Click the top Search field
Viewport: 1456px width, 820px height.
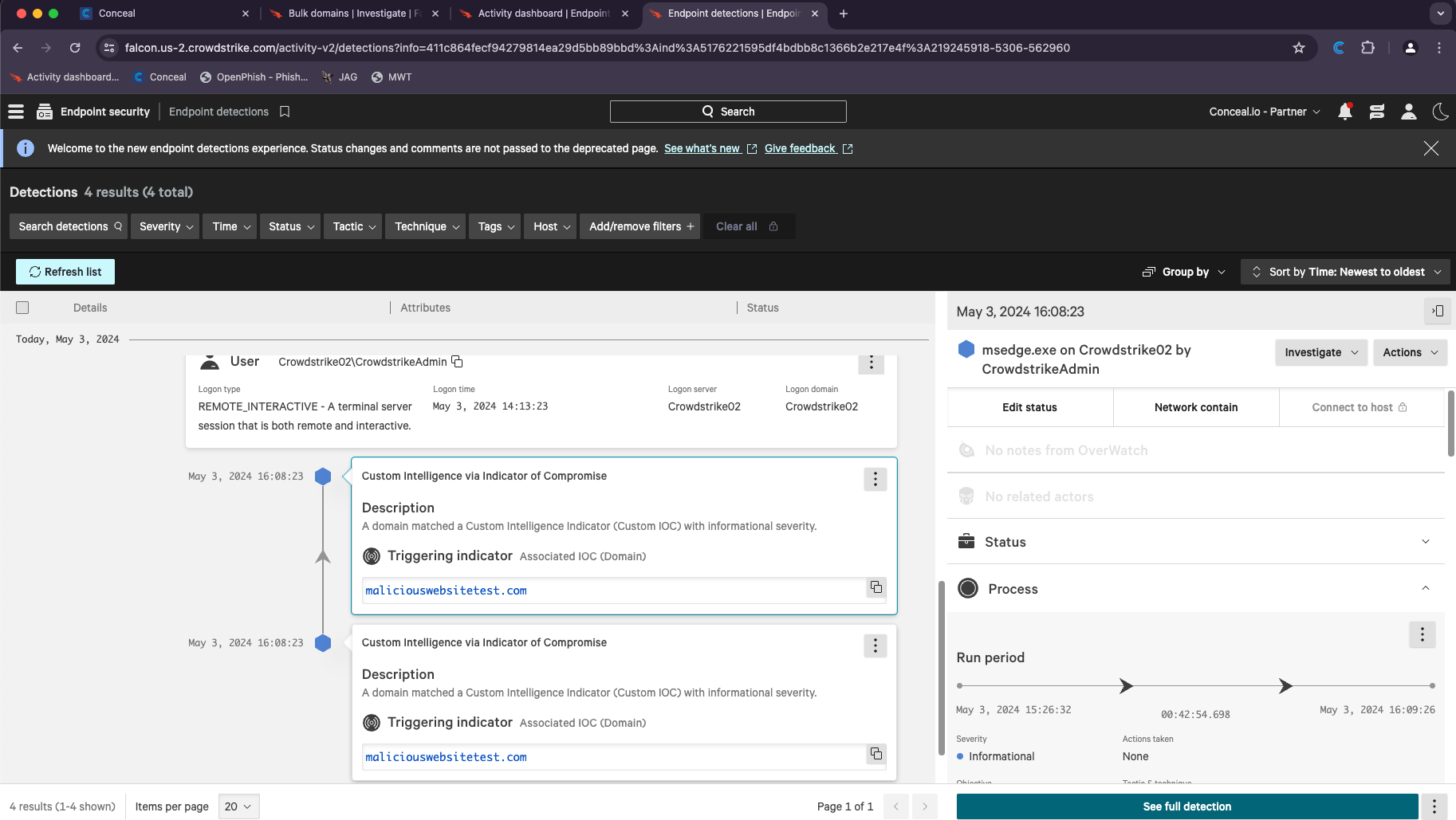[728, 112]
